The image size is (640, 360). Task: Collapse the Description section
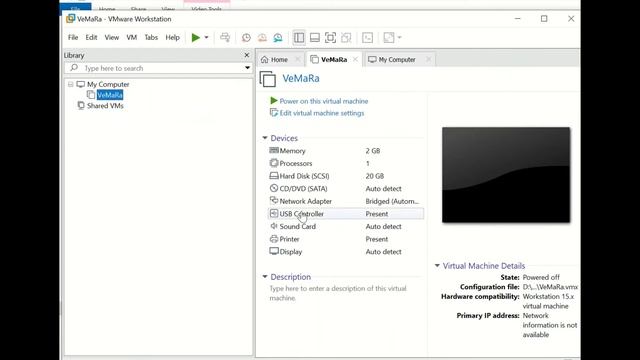pyautogui.click(x=265, y=277)
